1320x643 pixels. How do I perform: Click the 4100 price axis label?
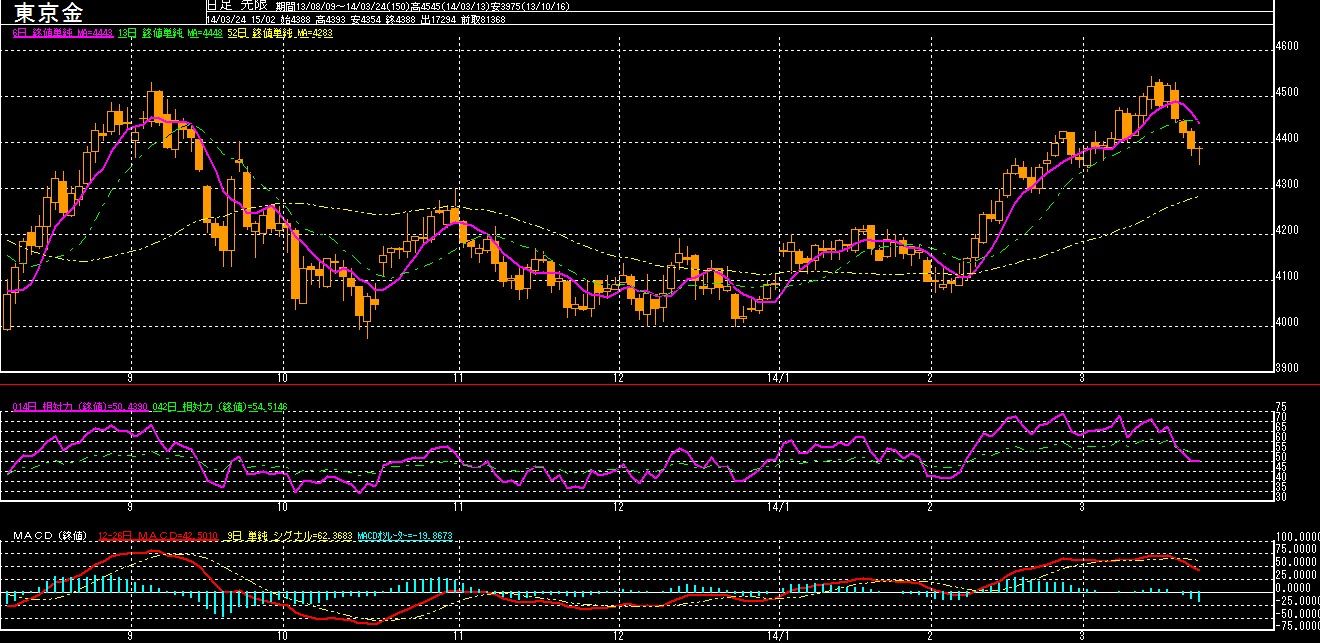(x=1287, y=276)
